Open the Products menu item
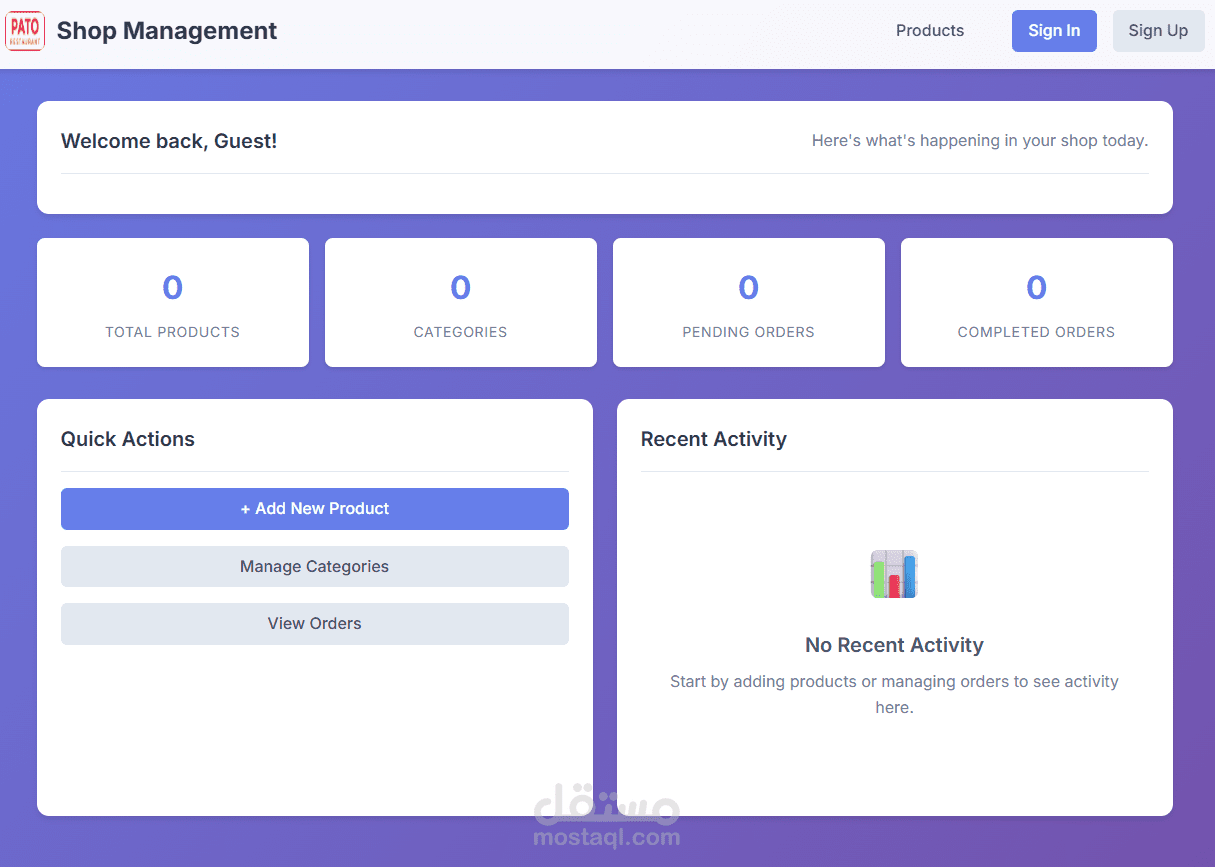This screenshot has height=867, width=1215. coord(929,30)
